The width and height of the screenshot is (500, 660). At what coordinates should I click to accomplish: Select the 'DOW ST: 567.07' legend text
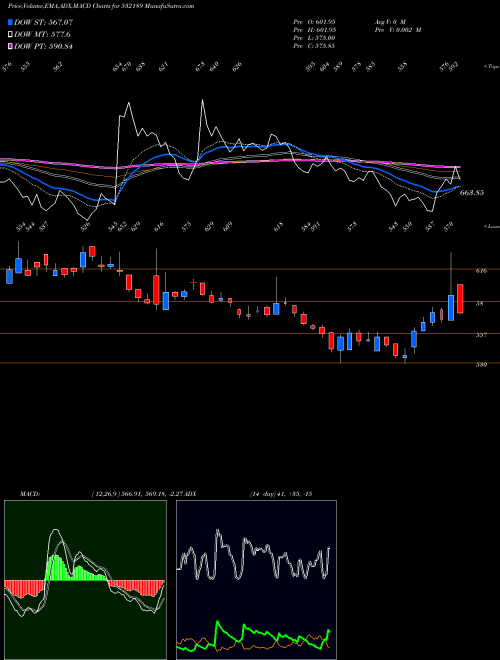coord(43,22)
